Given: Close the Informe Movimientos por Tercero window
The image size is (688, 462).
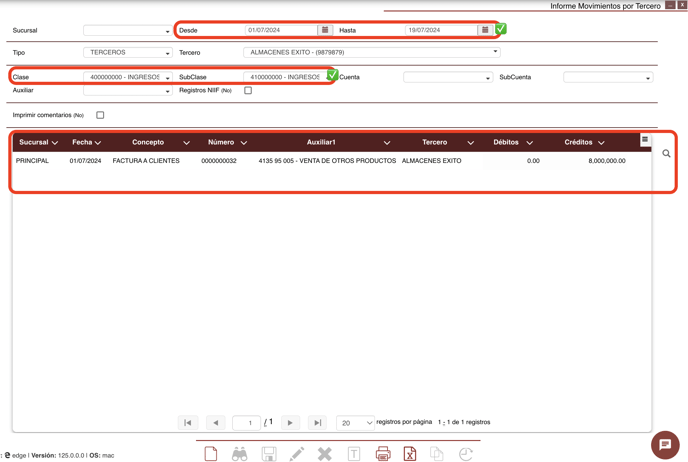Looking at the screenshot, I should [x=682, y=5].
